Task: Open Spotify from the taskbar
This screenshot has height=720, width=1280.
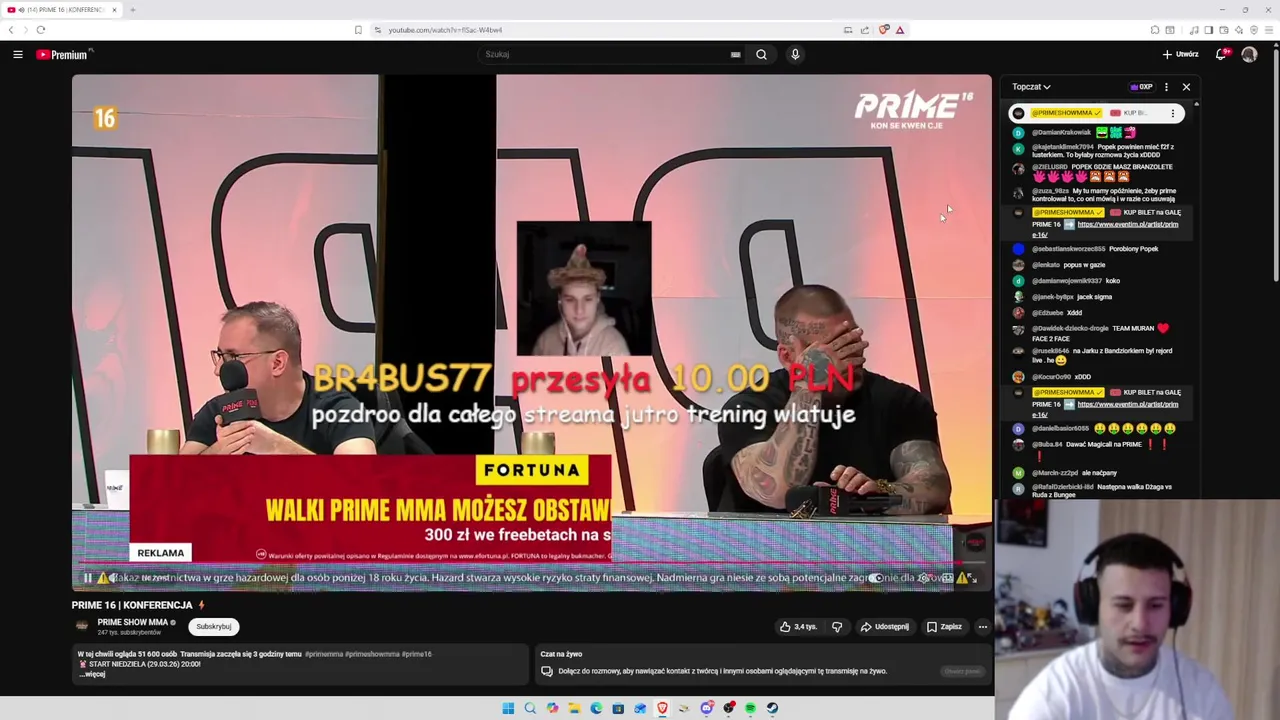Action: click(x=750, y=708)
